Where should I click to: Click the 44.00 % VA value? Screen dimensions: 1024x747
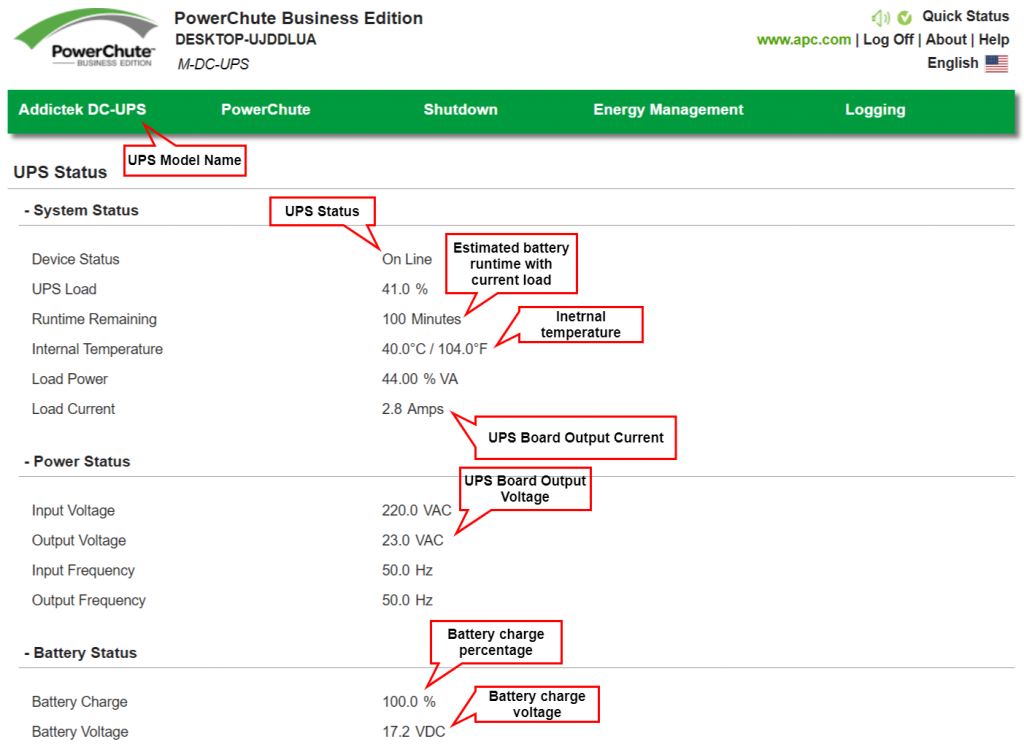coord(420,379)
